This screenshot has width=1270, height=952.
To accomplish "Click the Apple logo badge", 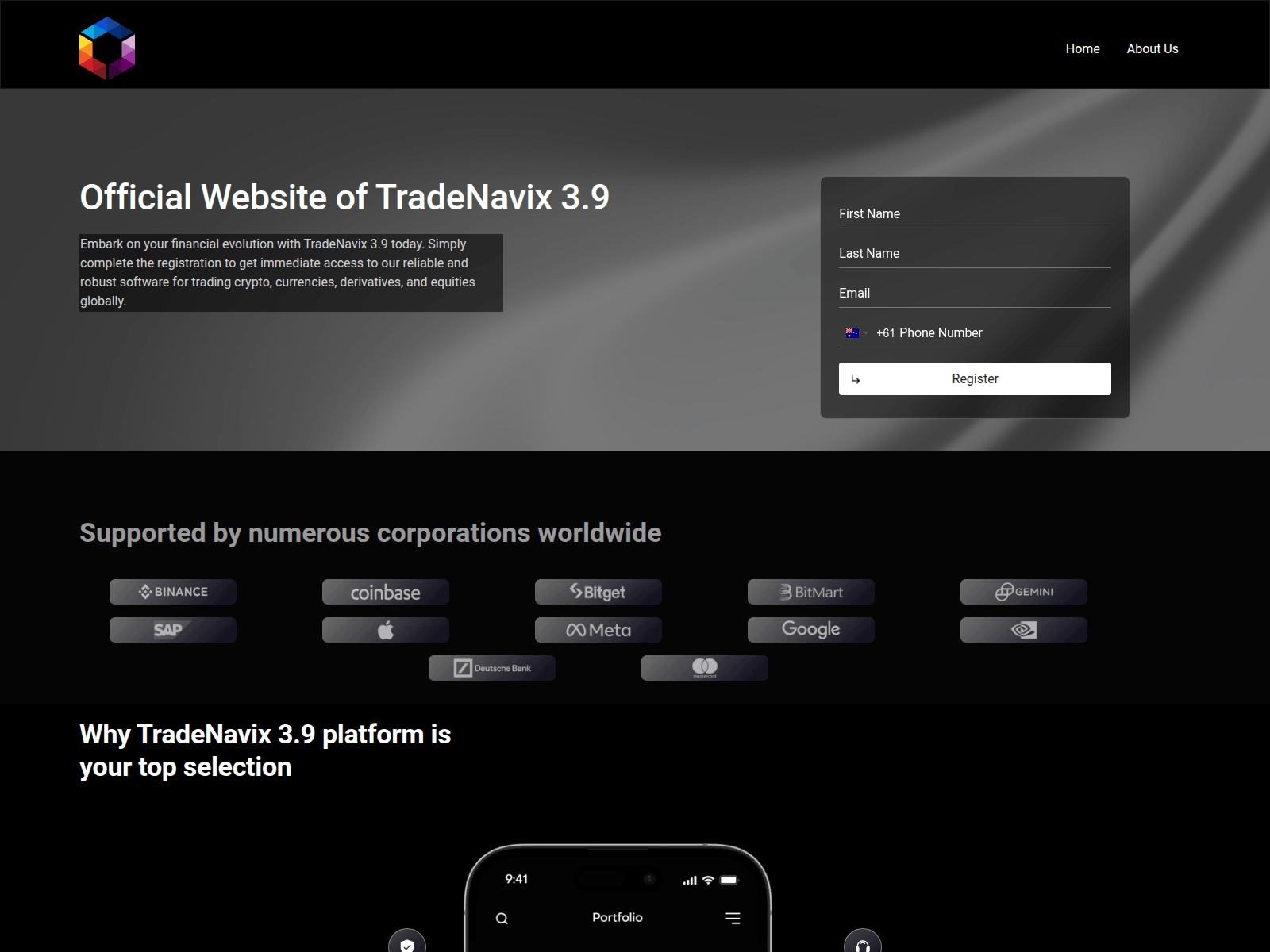I will (x=386, y=630).
